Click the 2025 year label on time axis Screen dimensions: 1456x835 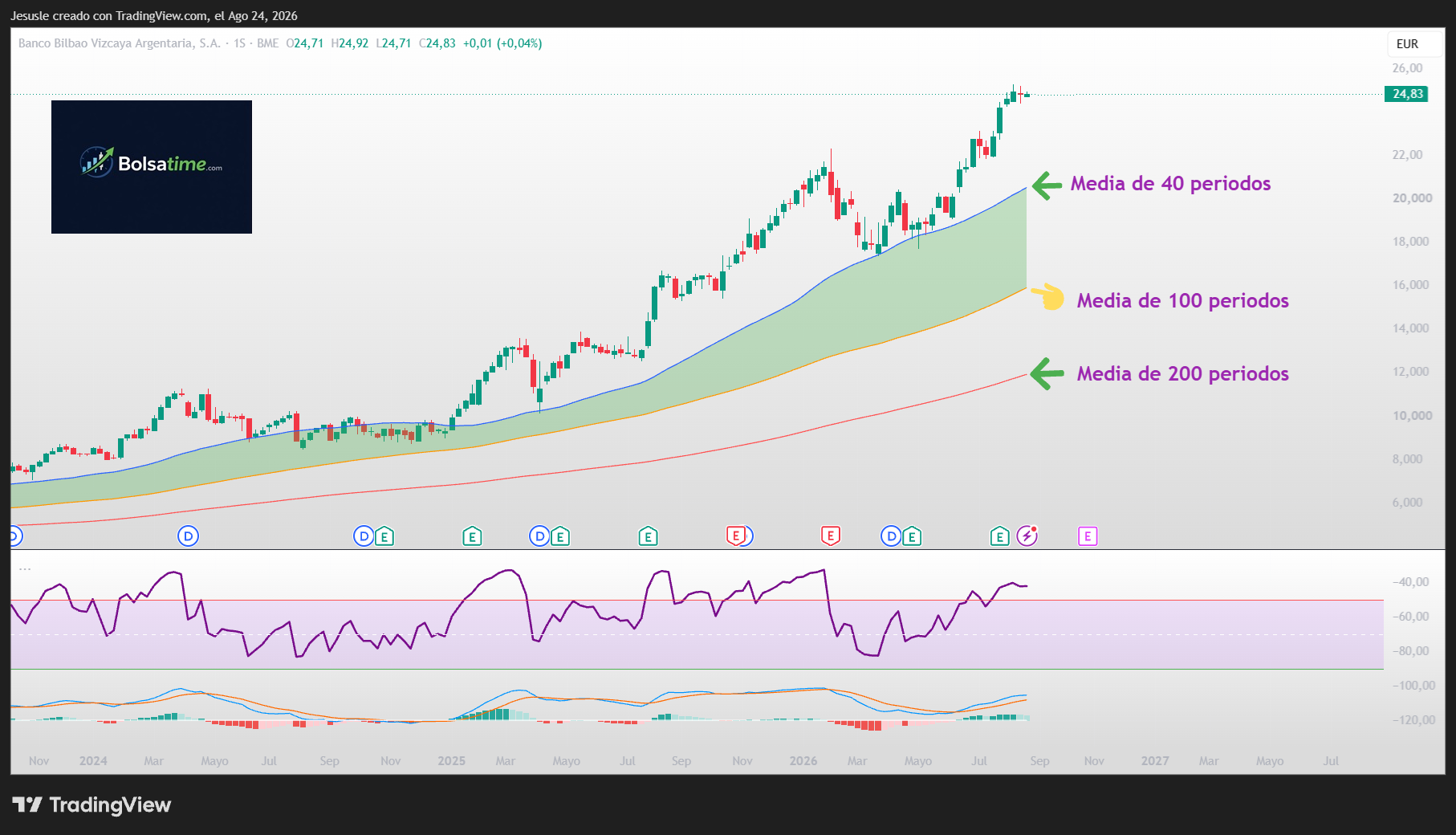[451, 761]
